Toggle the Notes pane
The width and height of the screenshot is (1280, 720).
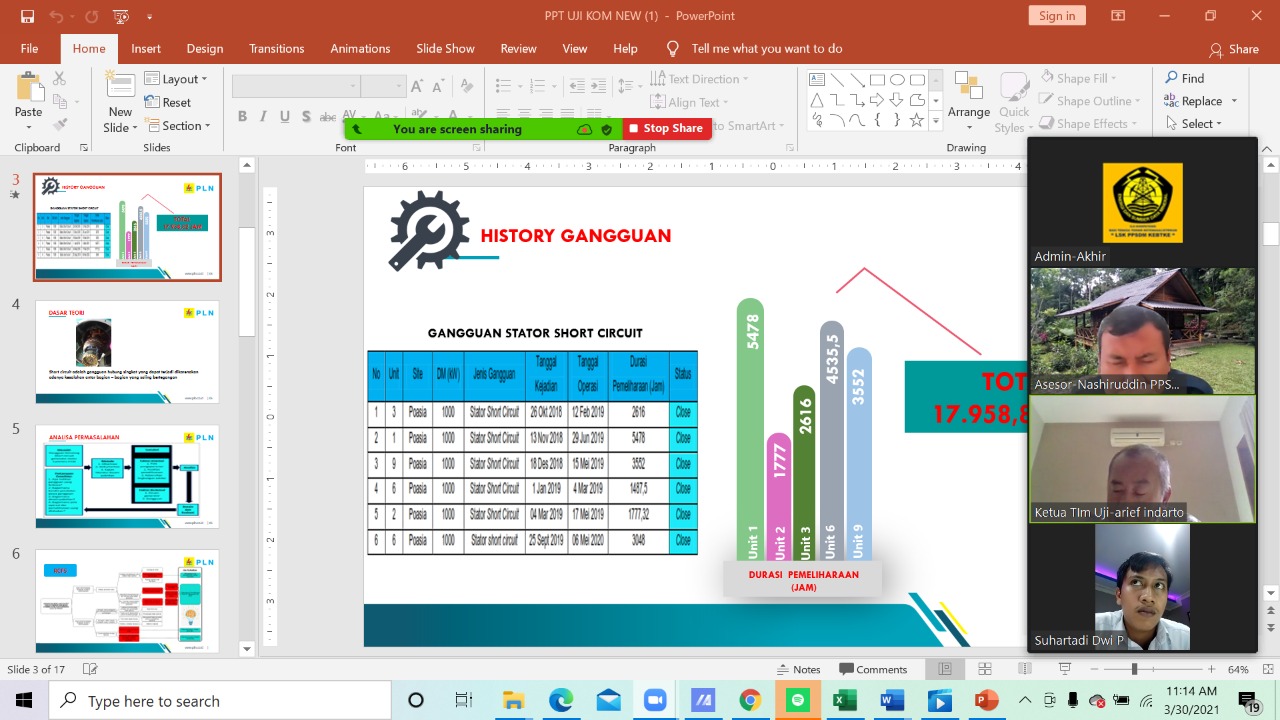pyautogui.click(x=799, y=669)
